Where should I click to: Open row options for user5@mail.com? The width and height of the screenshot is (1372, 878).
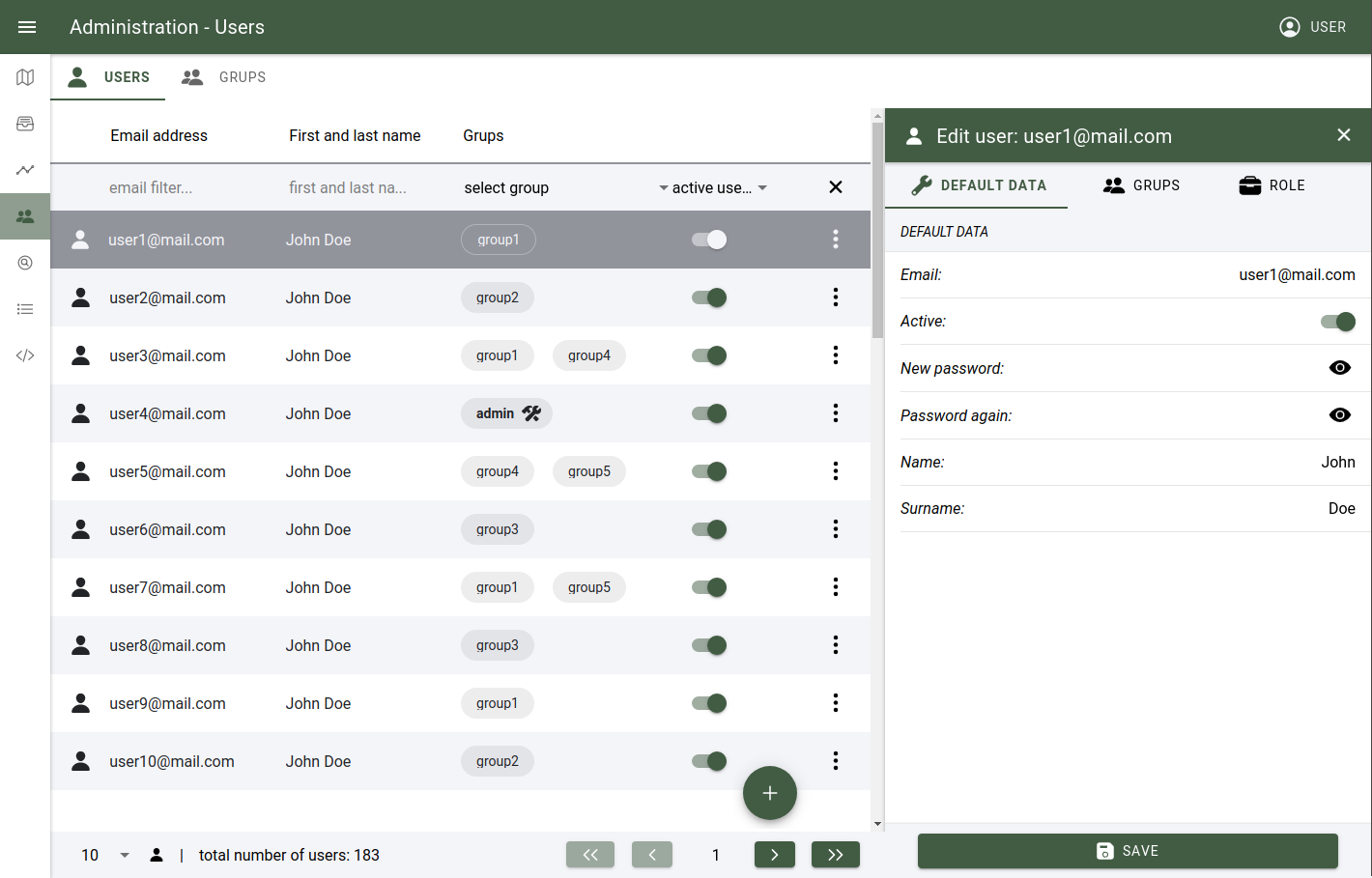tap(836, 471)
